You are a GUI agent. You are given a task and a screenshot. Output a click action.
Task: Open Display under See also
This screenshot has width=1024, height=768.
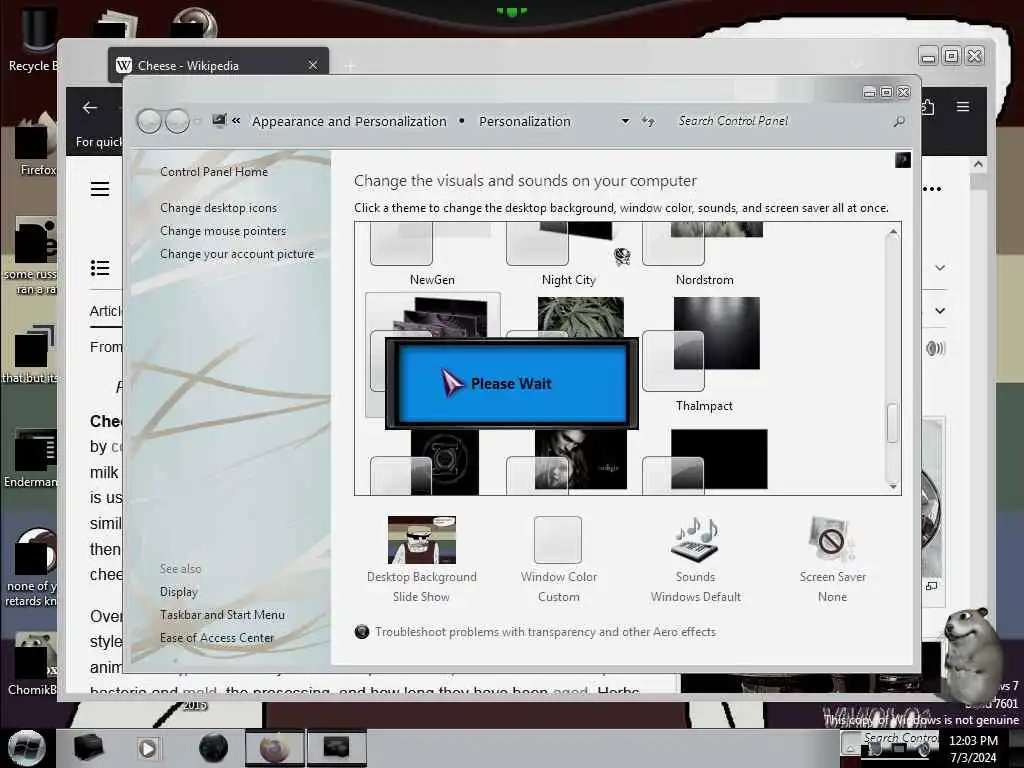click(178, 592)
